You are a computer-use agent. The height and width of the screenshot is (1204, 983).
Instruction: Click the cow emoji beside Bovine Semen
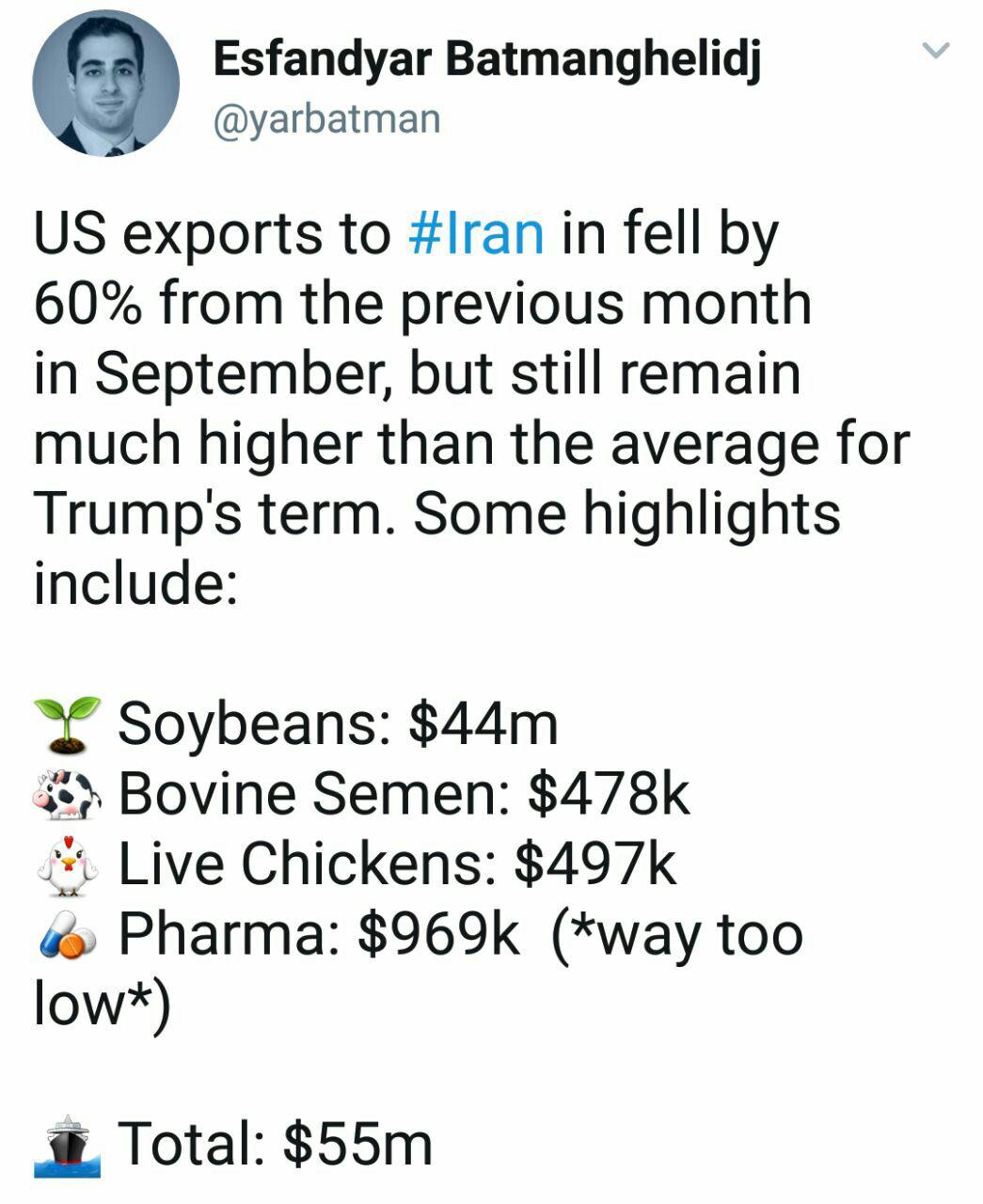tap(67, 795)
